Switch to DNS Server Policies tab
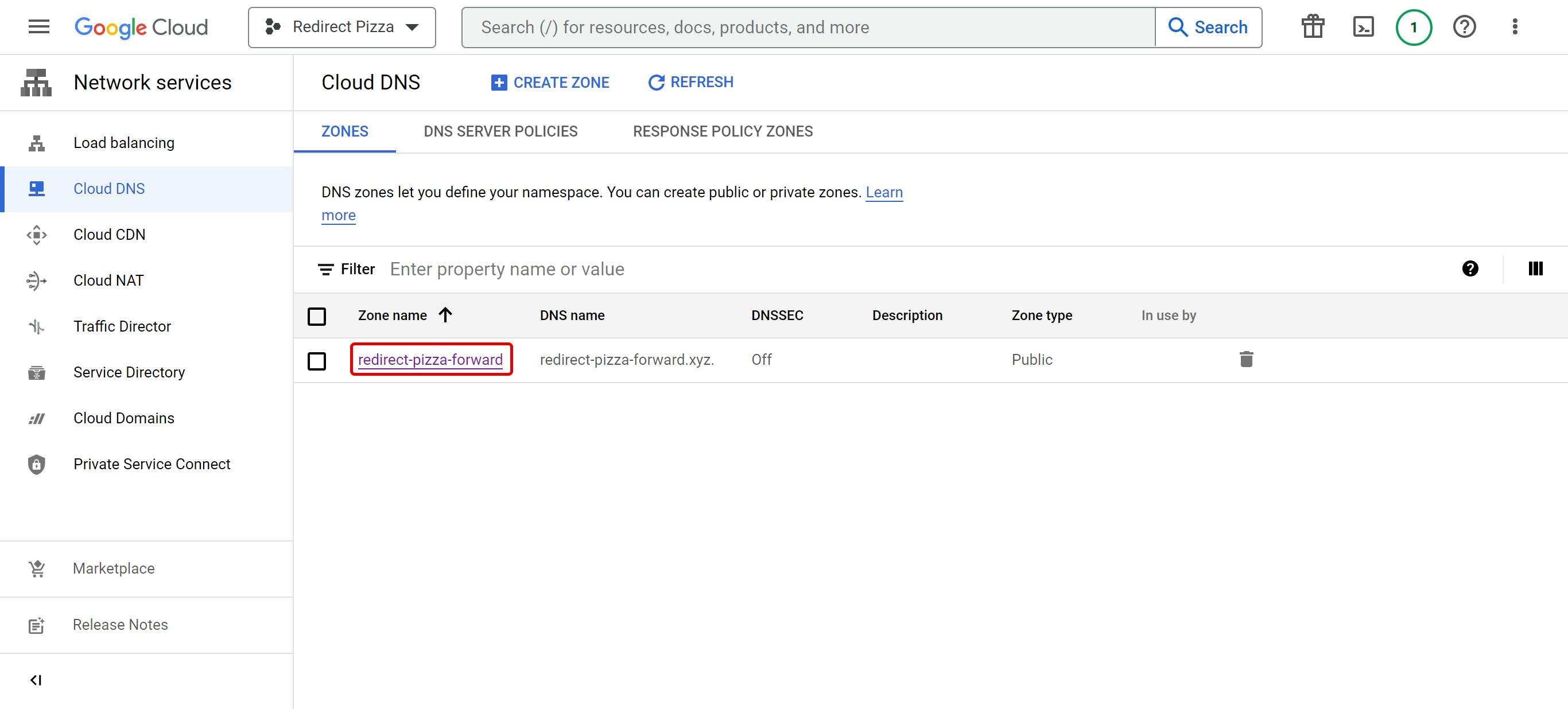Screen dimensions: 1568x709 coord(500,131)
